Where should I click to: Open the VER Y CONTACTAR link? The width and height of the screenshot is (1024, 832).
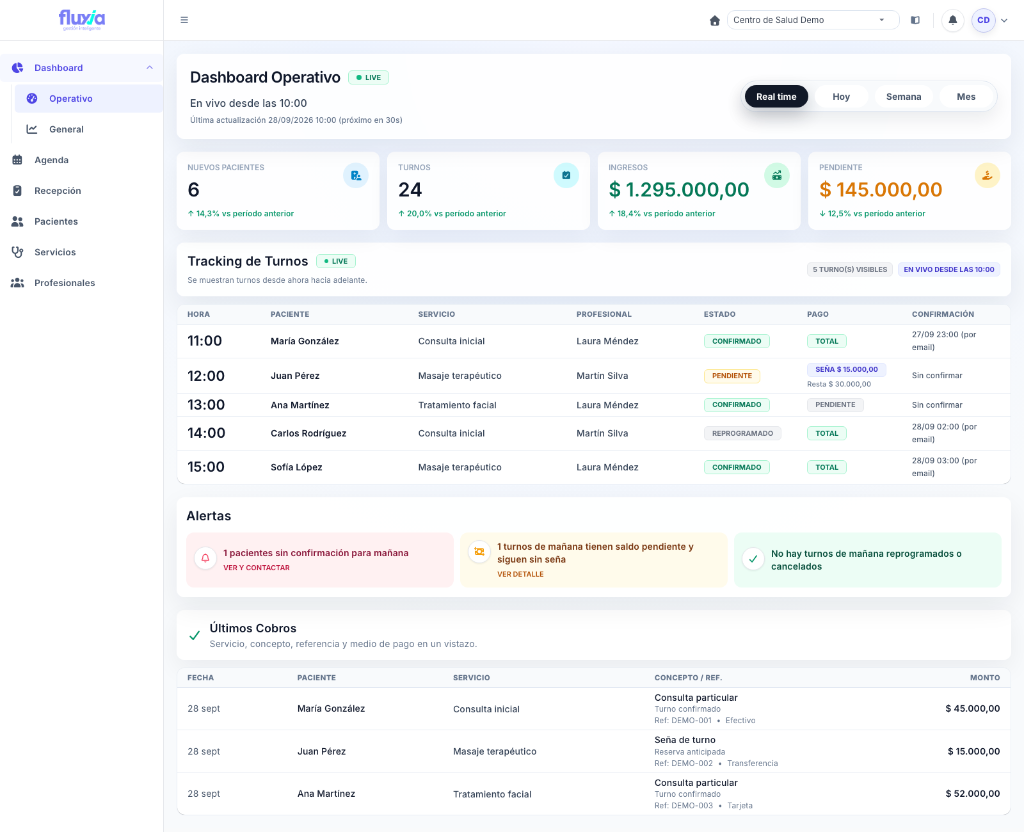pyautogui.click(x=256, y=568)
